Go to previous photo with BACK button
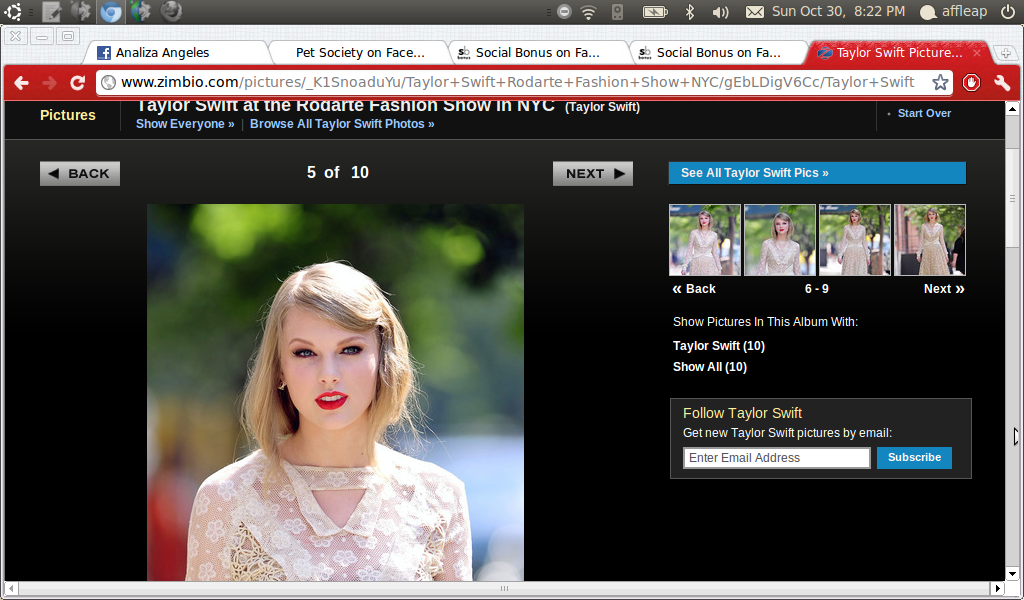Viewport: 1024px width, 600px height. click(80, 174)
